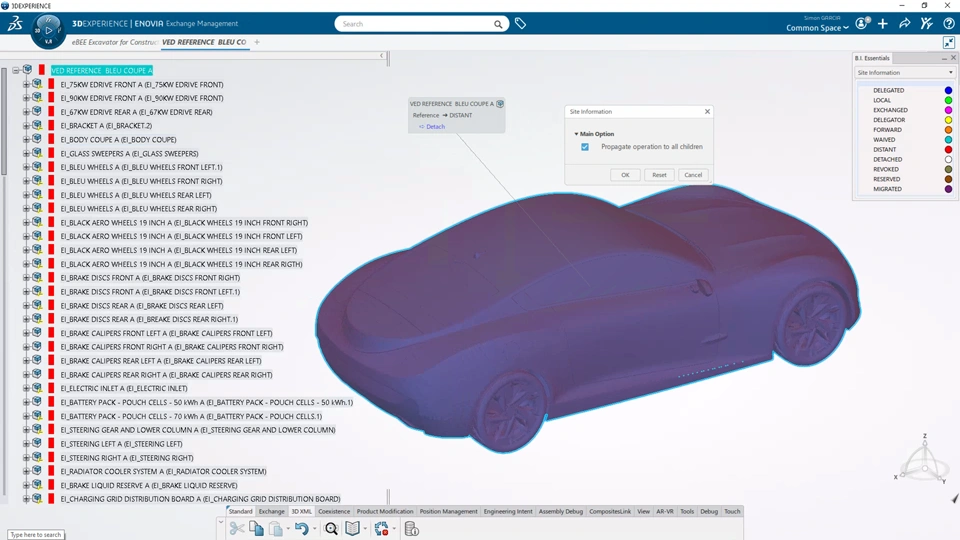Expand the EI_GLASS SWEEPERS A node
Viewport: 960px width, 540px height.
tap(26, 154)
